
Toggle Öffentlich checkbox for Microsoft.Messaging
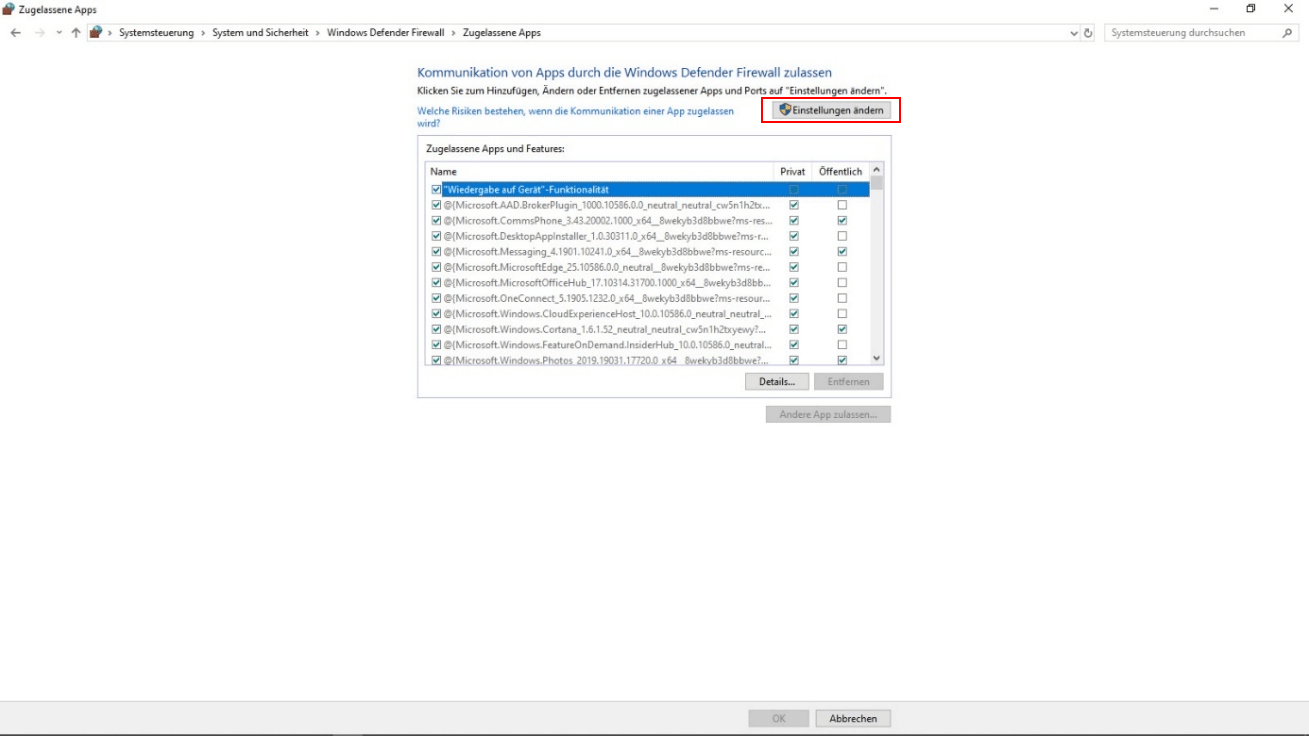pyautogui.click(x=842, y=251)
